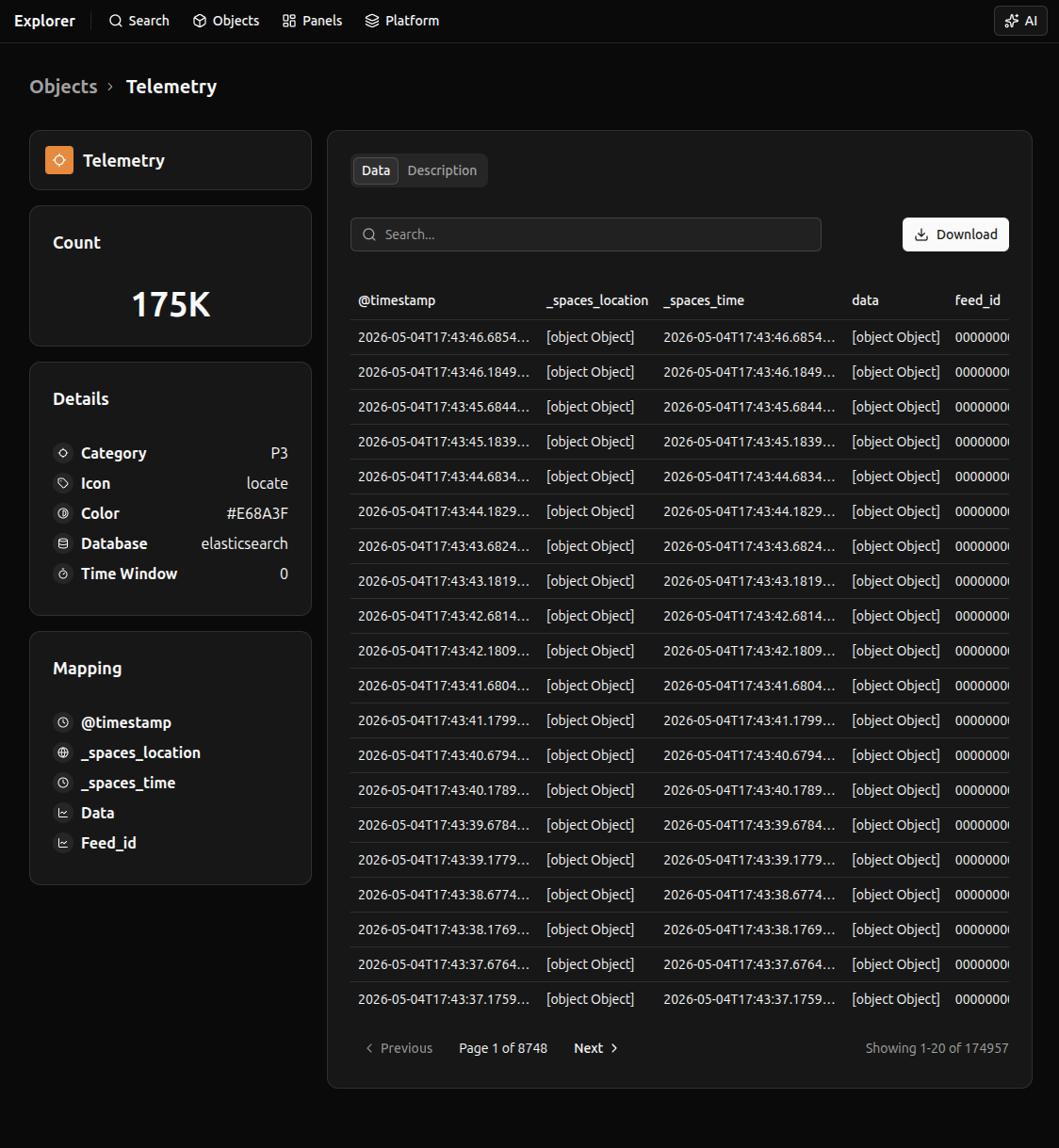
Task: Go to the Next page
Action: click(596, 1048)
